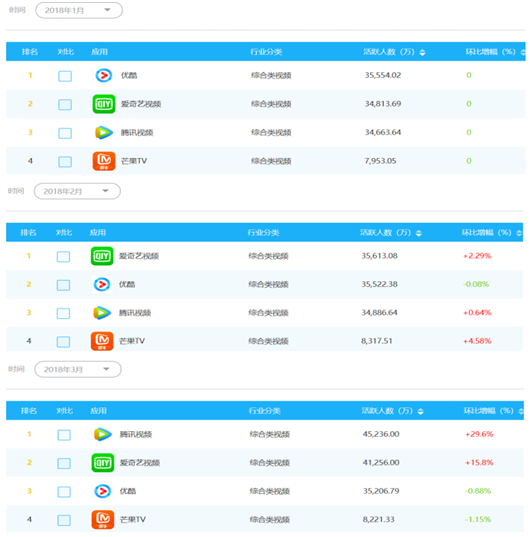Check compare box for 爱奇艺视频 41,256.00 row
This screenshot has width=530, height=537.
click(64, 463)
